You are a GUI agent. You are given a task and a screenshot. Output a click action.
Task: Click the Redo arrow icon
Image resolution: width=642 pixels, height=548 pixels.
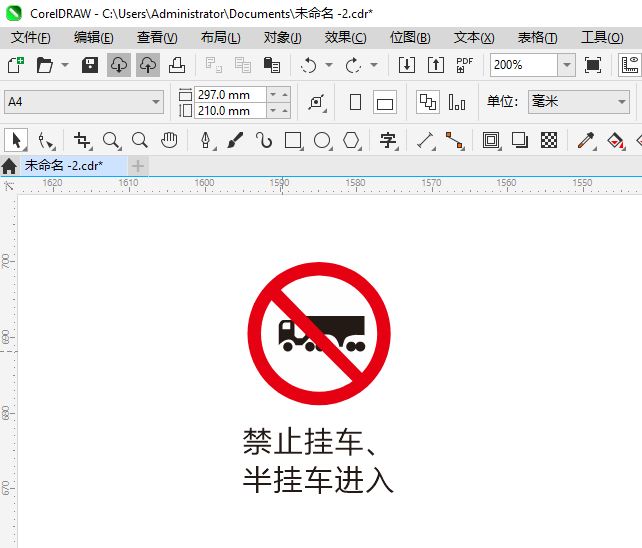(353, 65)
